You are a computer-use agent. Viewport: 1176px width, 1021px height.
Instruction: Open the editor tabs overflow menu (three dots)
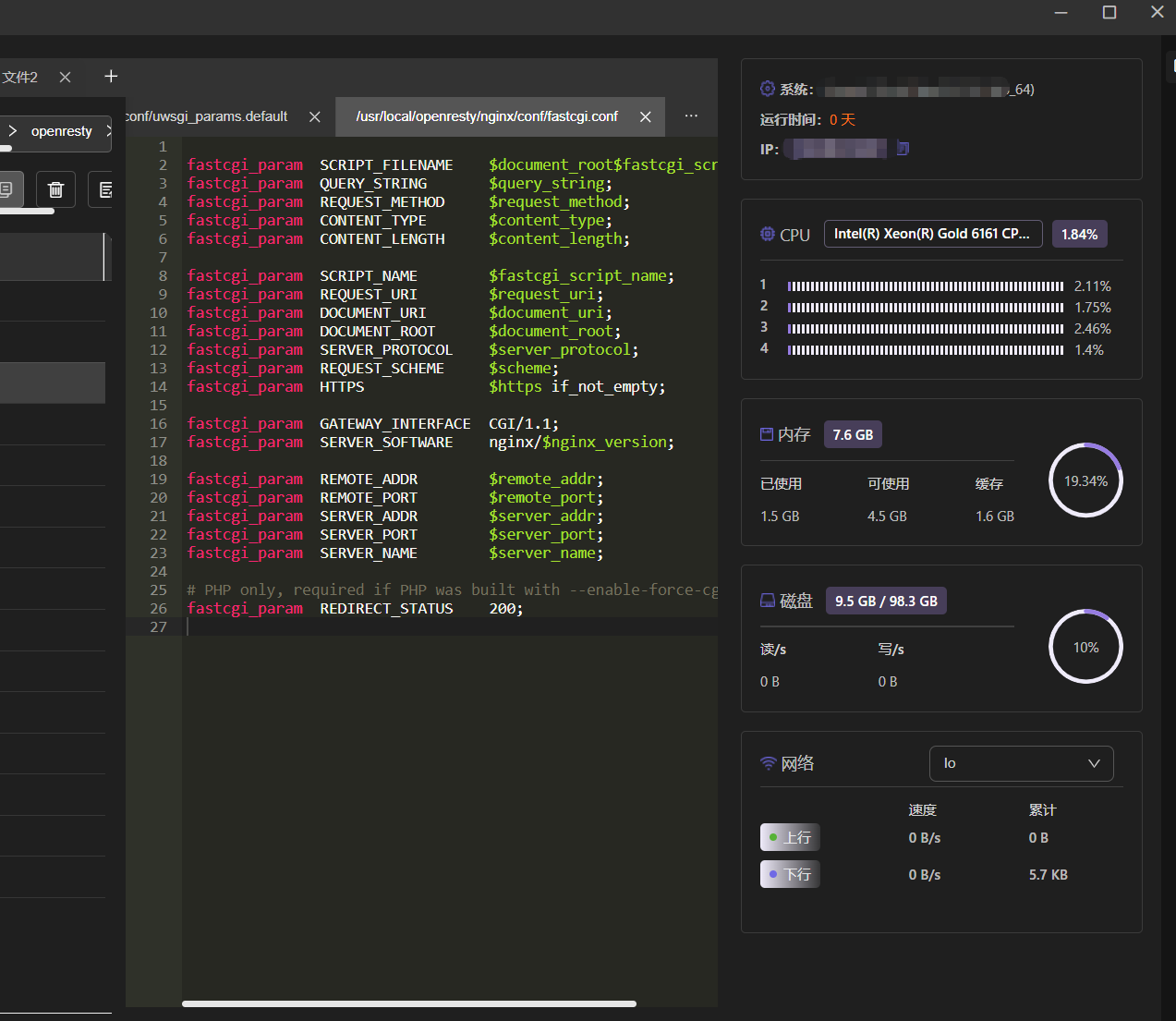(691, 116)
